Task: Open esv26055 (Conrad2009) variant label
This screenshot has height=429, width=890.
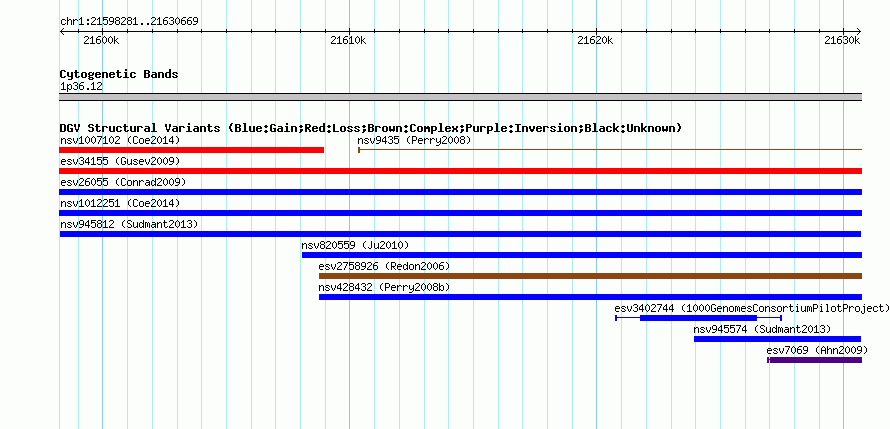Action: click(123, 182)
